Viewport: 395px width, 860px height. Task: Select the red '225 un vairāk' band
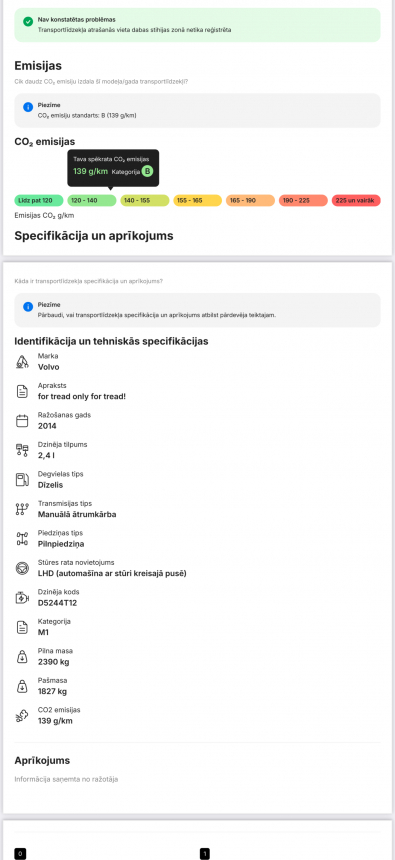(x=356, y=200)
